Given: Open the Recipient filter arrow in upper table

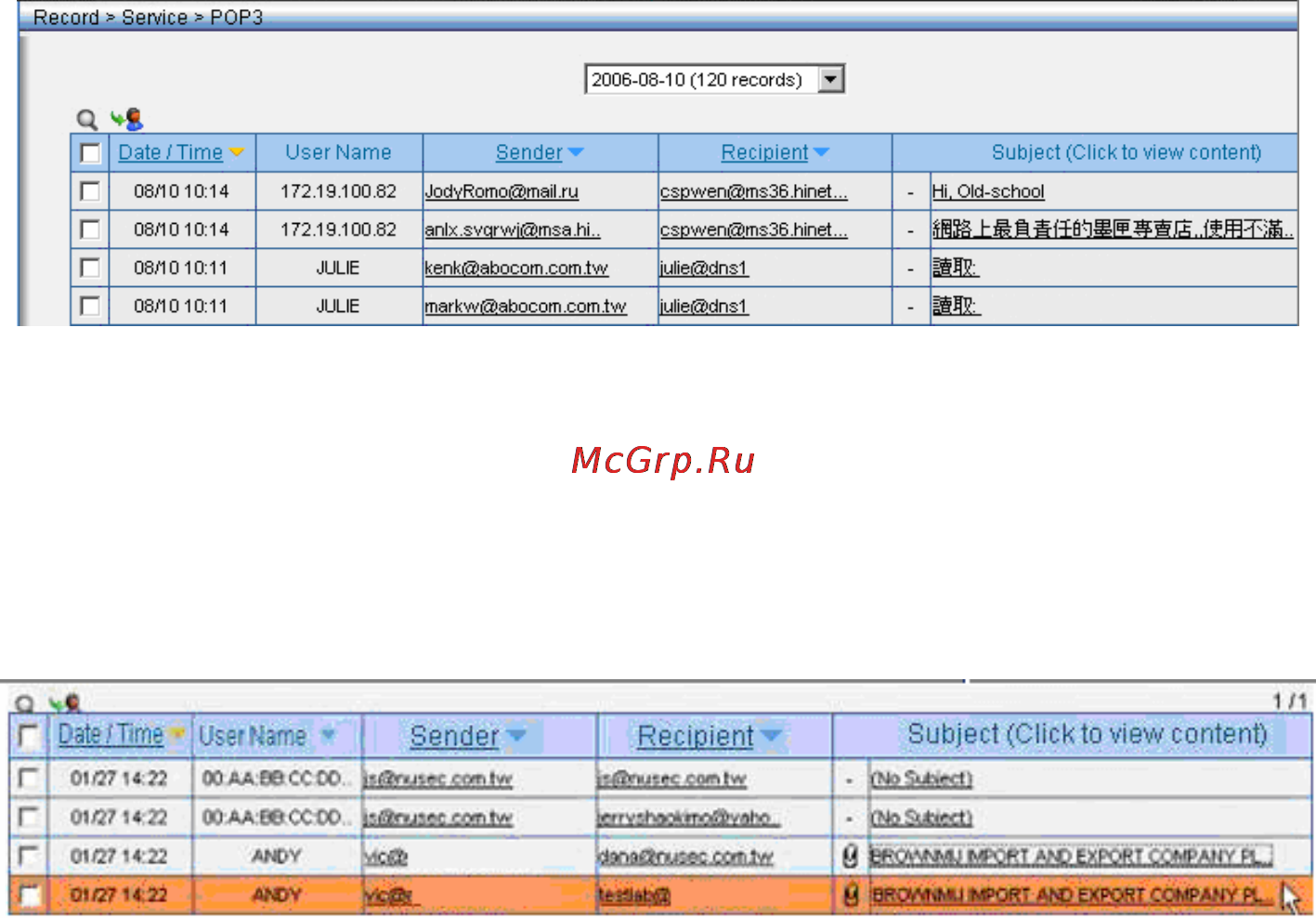Looking at the screenshot, I should click(x=821, y=153).
